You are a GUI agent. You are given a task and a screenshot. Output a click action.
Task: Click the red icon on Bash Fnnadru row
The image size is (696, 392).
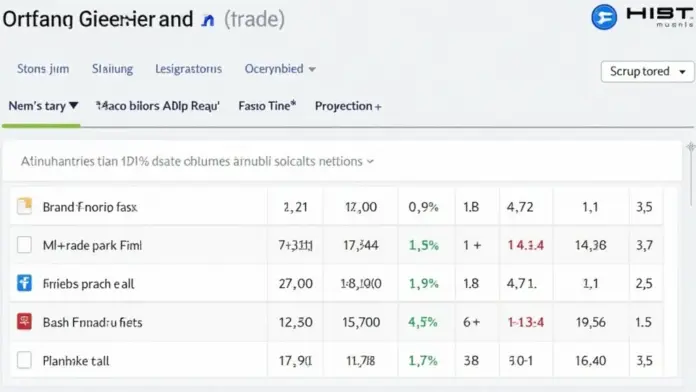click(24, 321)
